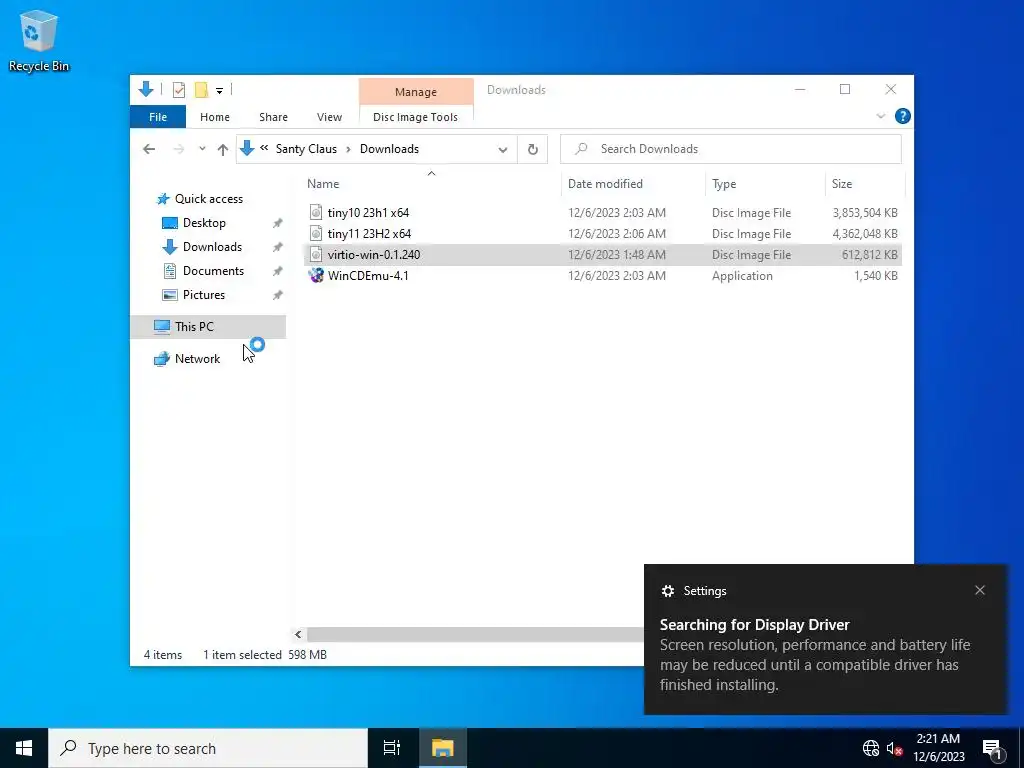The height and width of the screenshot is (768, 1024).
Task: Expand address bar previous locations dropdown
Action: [503, 150]
